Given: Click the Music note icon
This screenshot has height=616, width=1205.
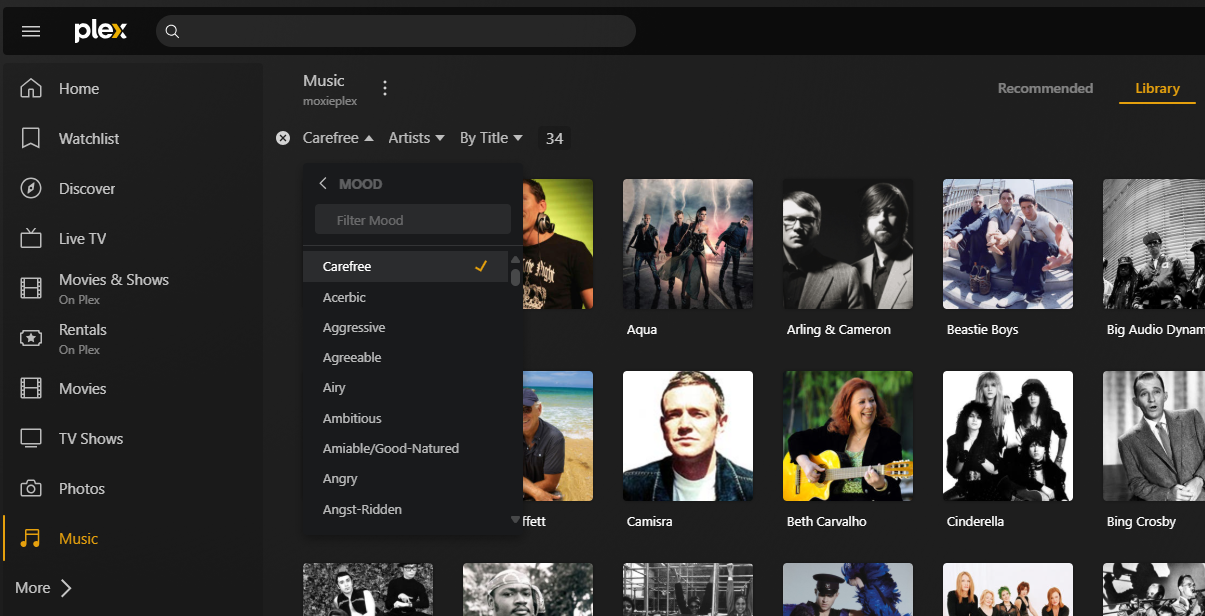Looking at the screenshot, I should (31, 538).
